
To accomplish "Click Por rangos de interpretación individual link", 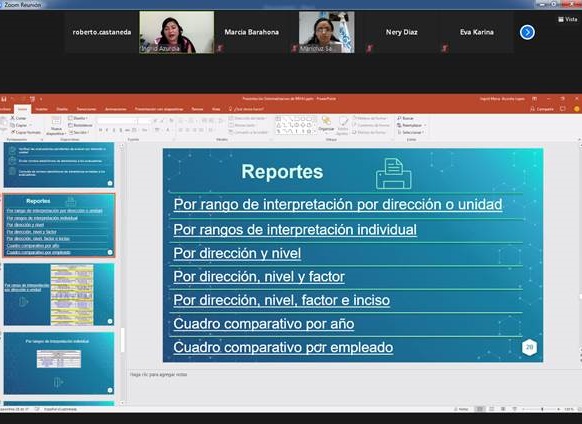I will pyautogui.click(x=295, y=229).
